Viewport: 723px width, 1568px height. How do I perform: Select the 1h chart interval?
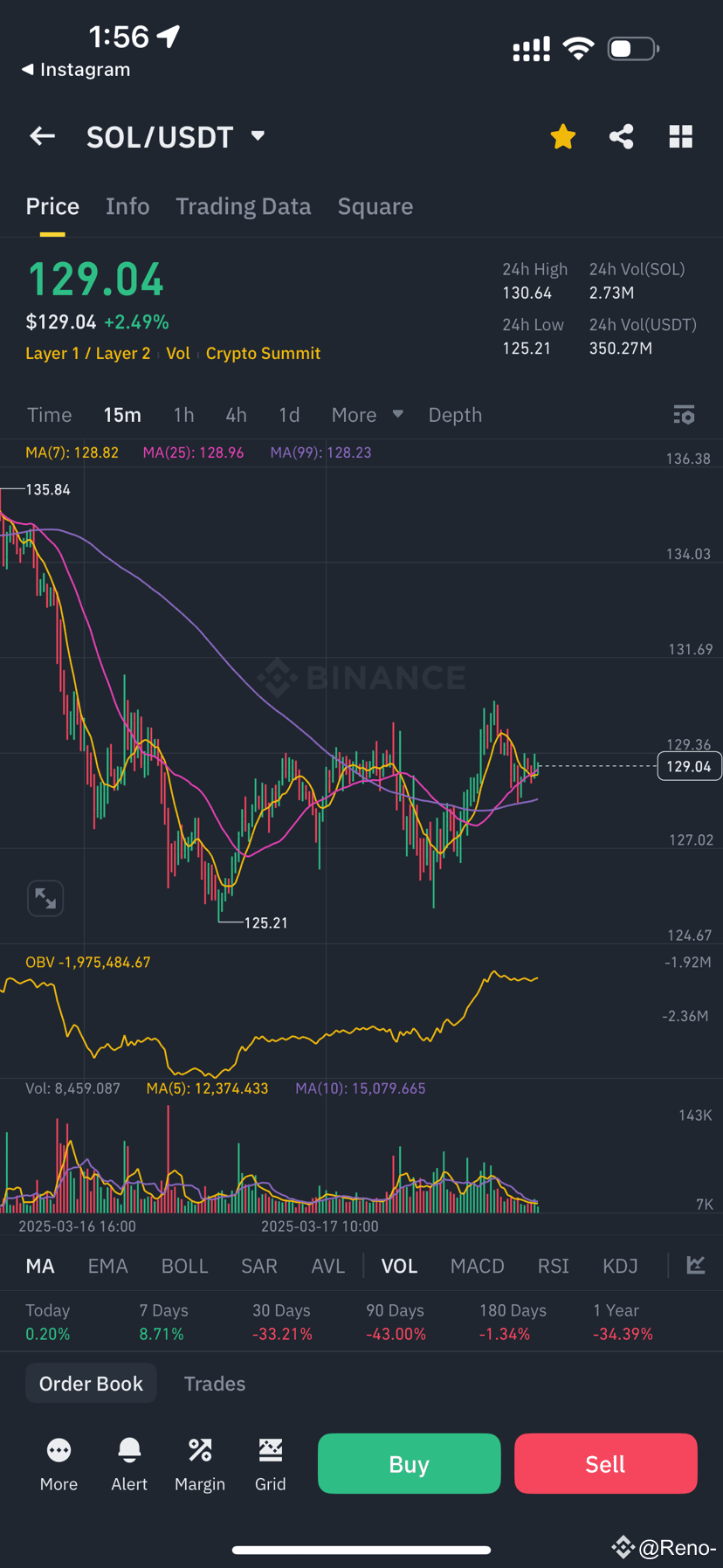point(183,415)
